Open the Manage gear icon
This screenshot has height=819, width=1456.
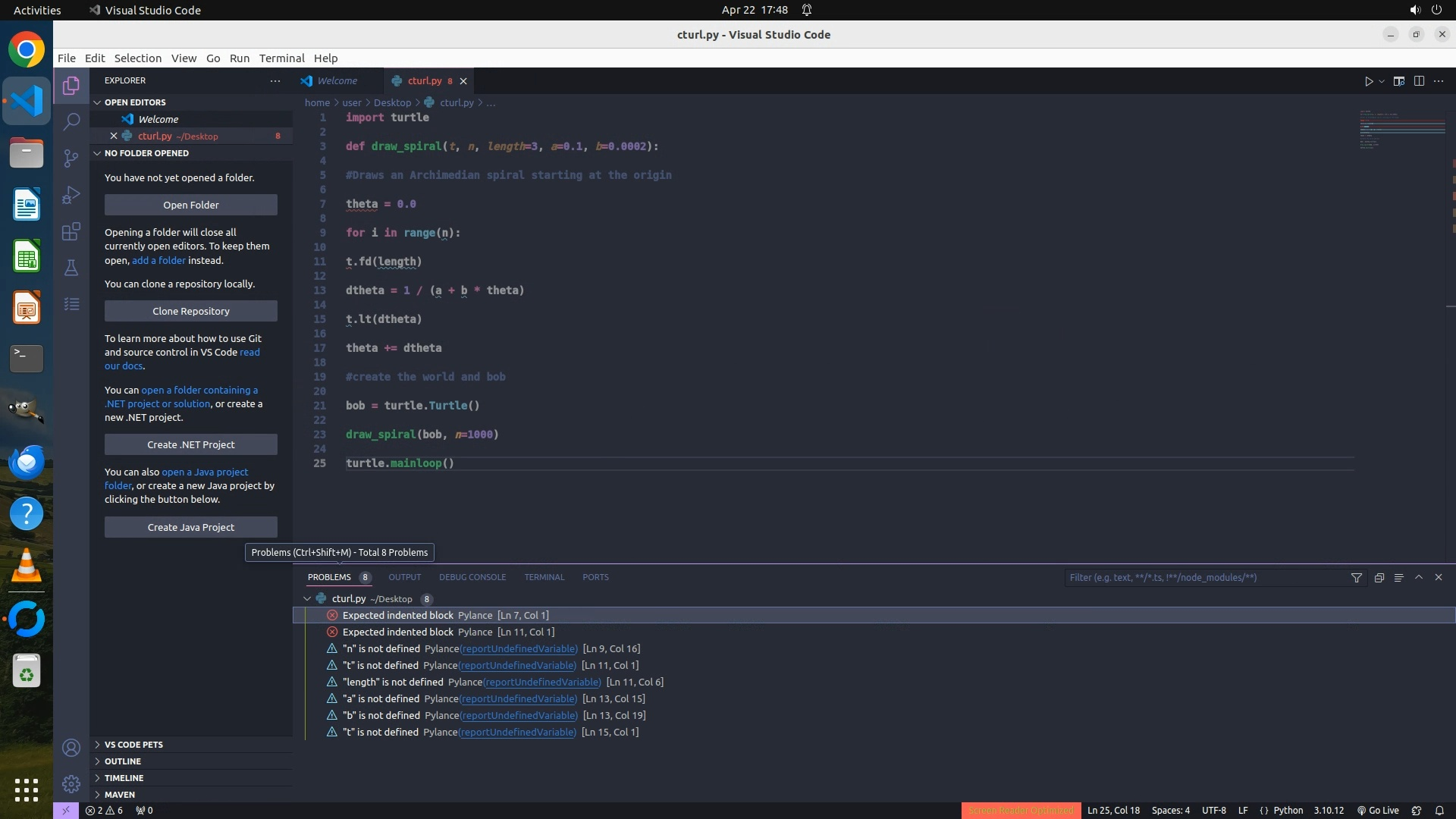click(x=71, y=783)
